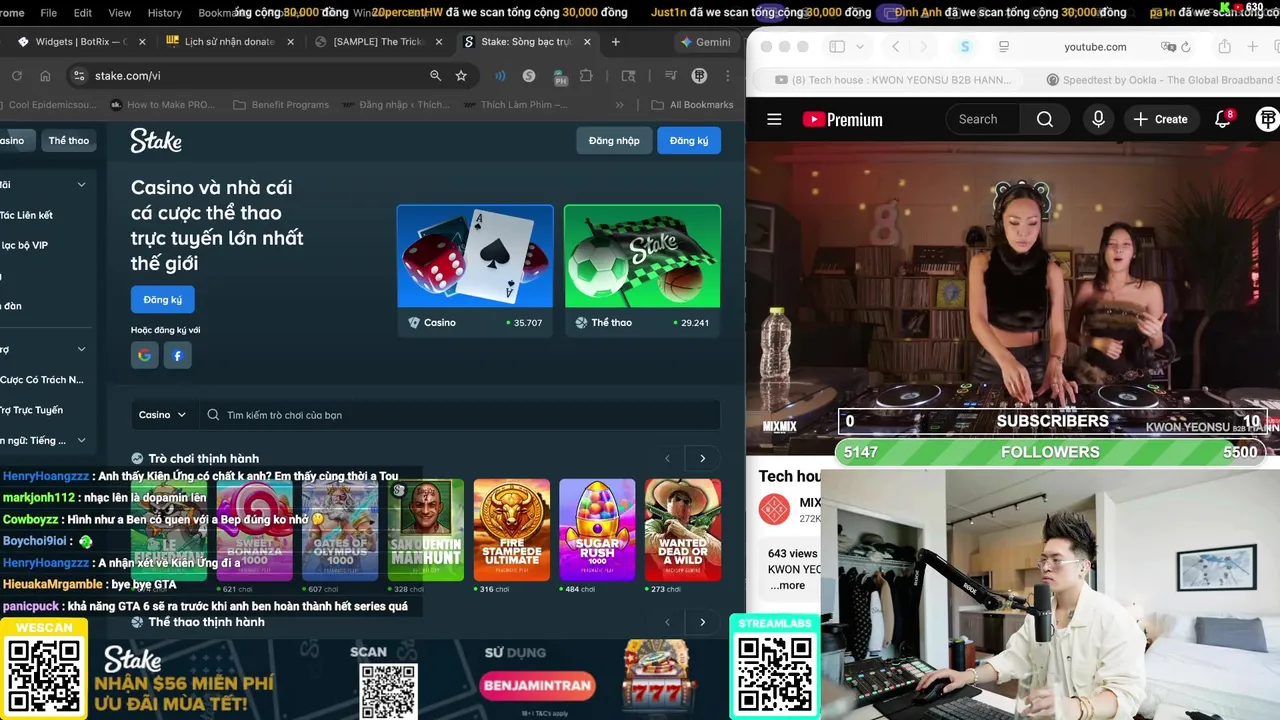Open the Casino card image

click(x=475, y=256)
